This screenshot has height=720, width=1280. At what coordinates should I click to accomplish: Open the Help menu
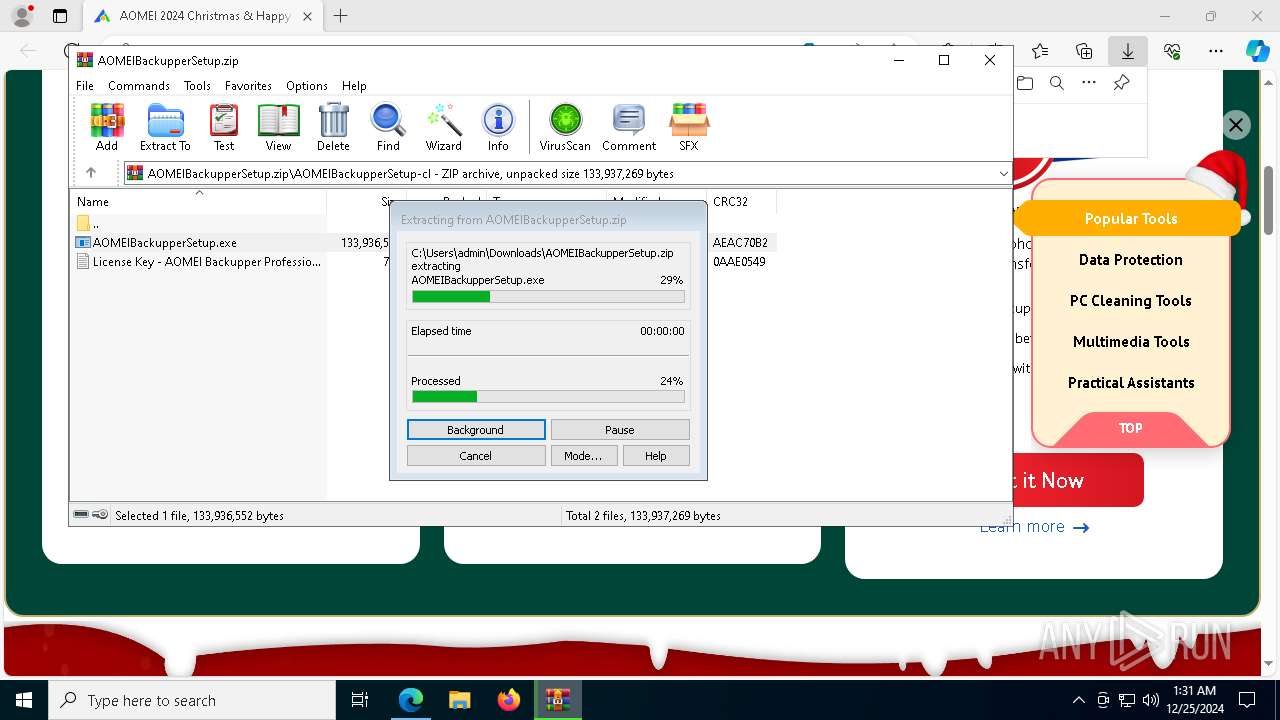tap(354, 86)
